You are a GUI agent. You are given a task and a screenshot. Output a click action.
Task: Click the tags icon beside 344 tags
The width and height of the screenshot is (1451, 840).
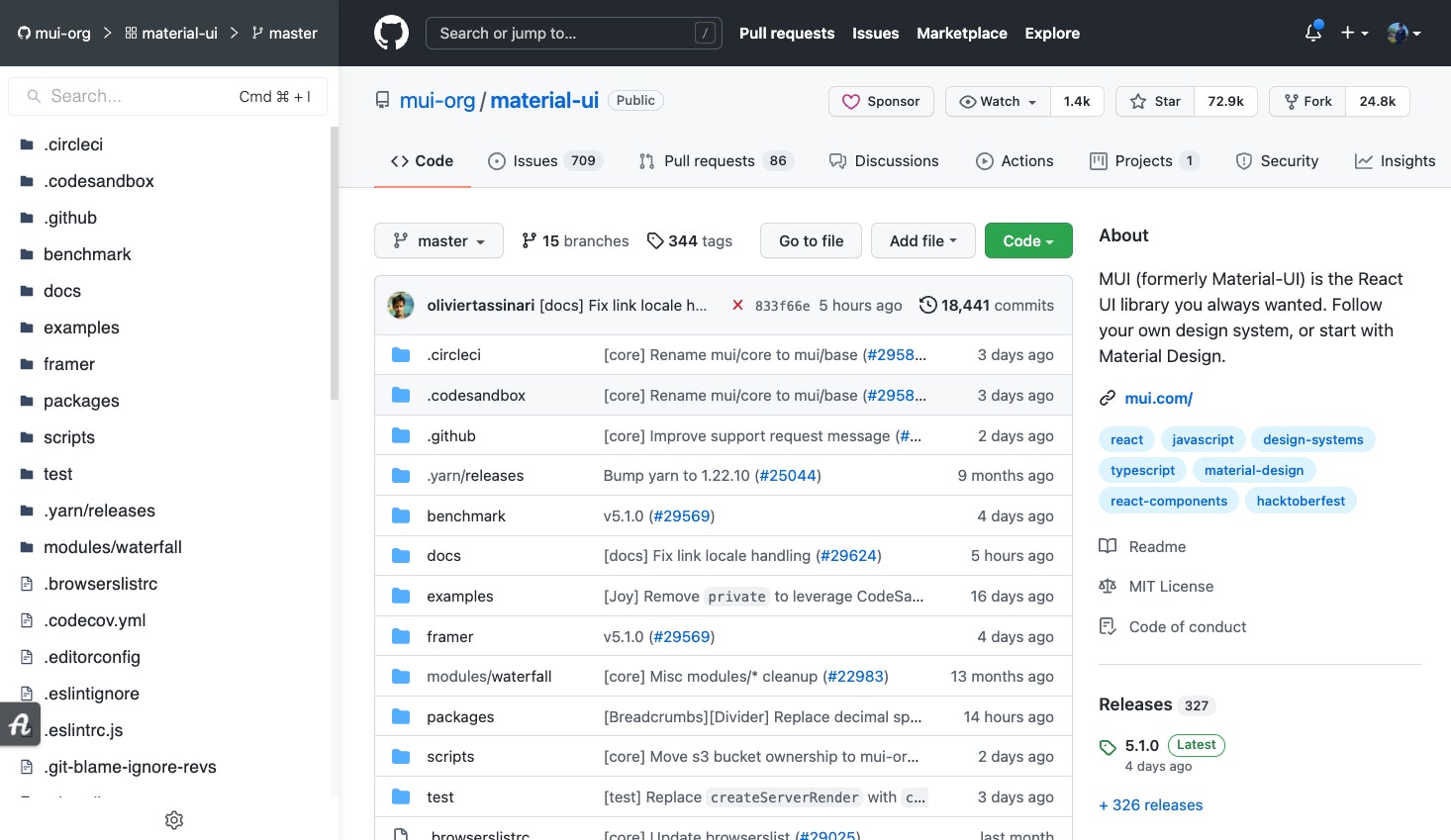point(655,240)
